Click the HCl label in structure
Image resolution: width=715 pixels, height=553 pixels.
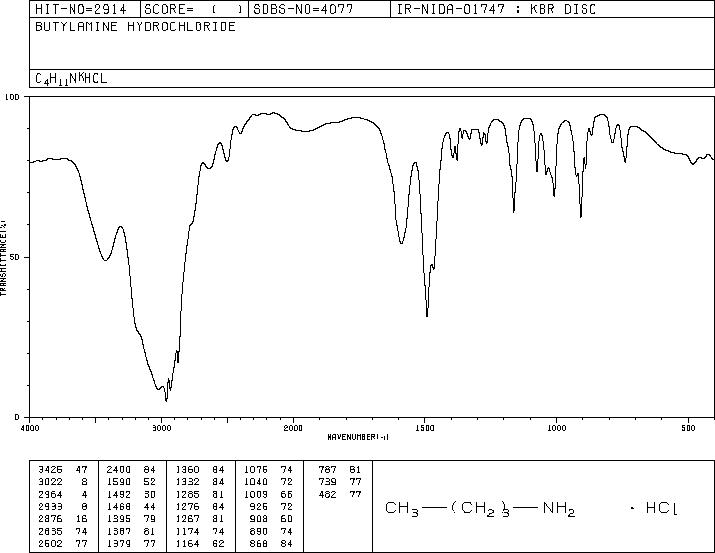pyautogui.click(x=662, y=508)
